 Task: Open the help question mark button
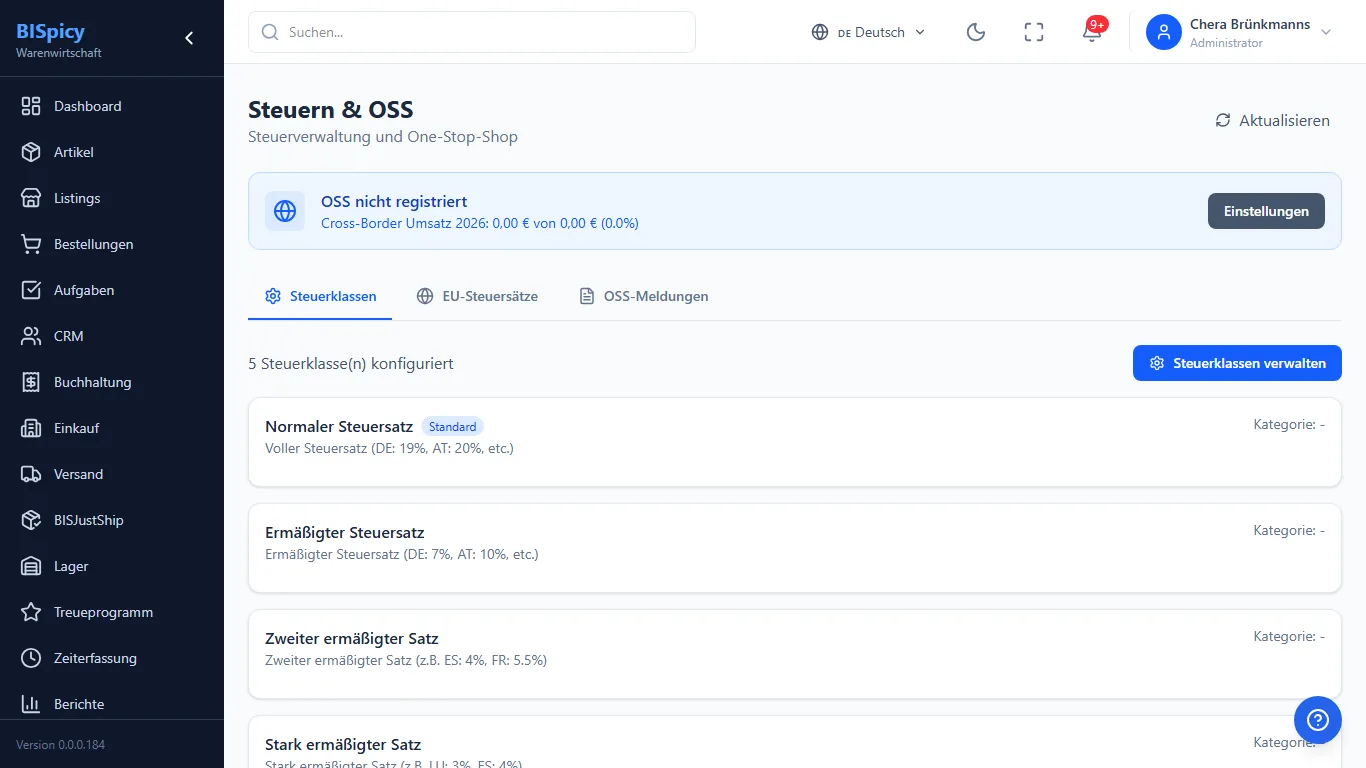pos(1318,720)
